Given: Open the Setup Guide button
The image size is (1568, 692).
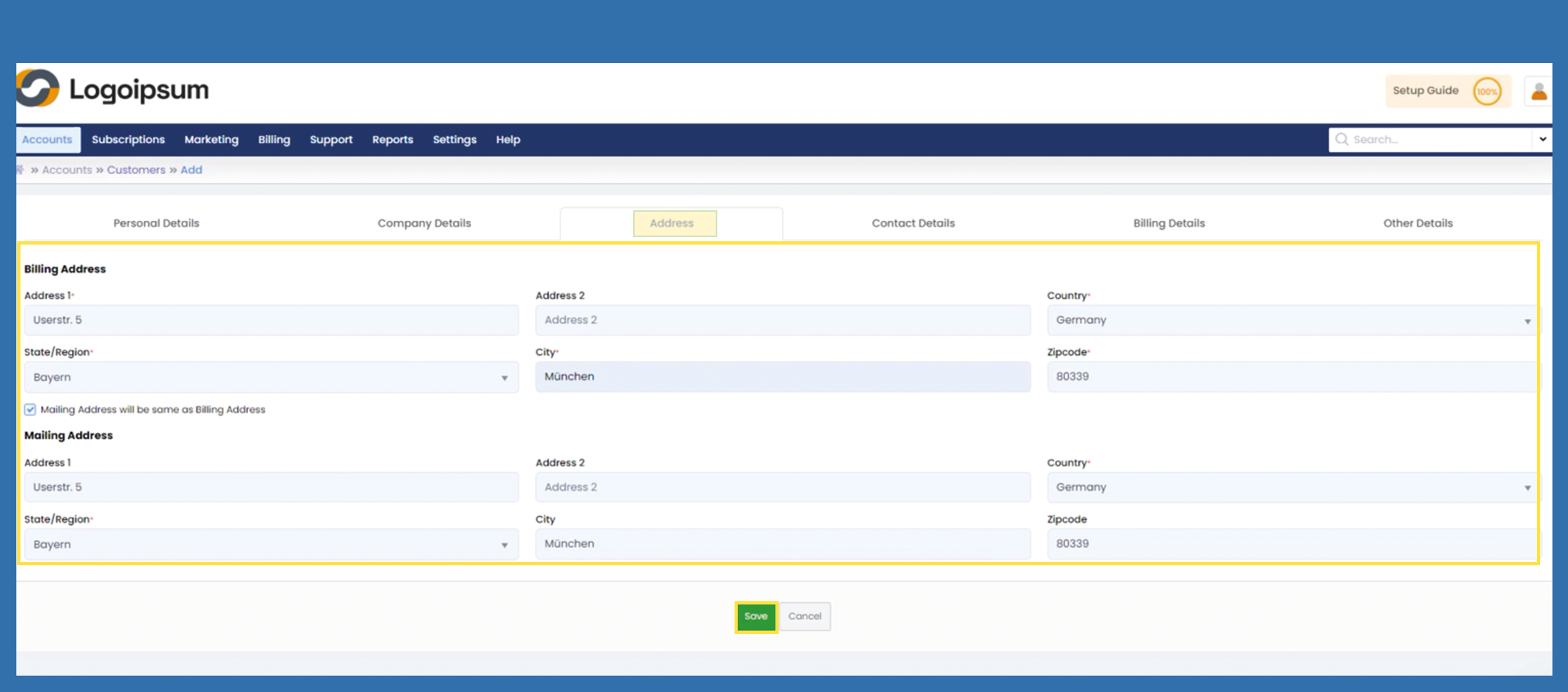Looking at the screenshot, I should click(x=1425, y=91).
